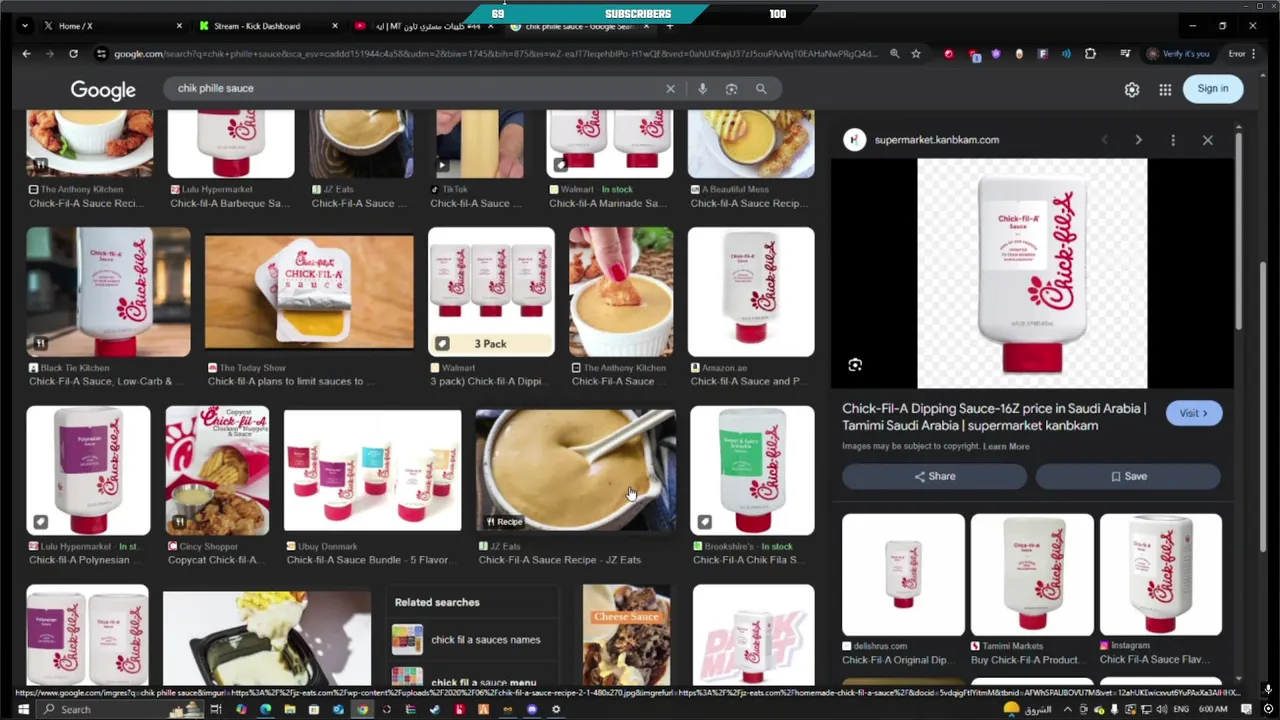This screenshot has width=1280, height=720.
Task: Close the Home / X tab
Action: (180, 26)
